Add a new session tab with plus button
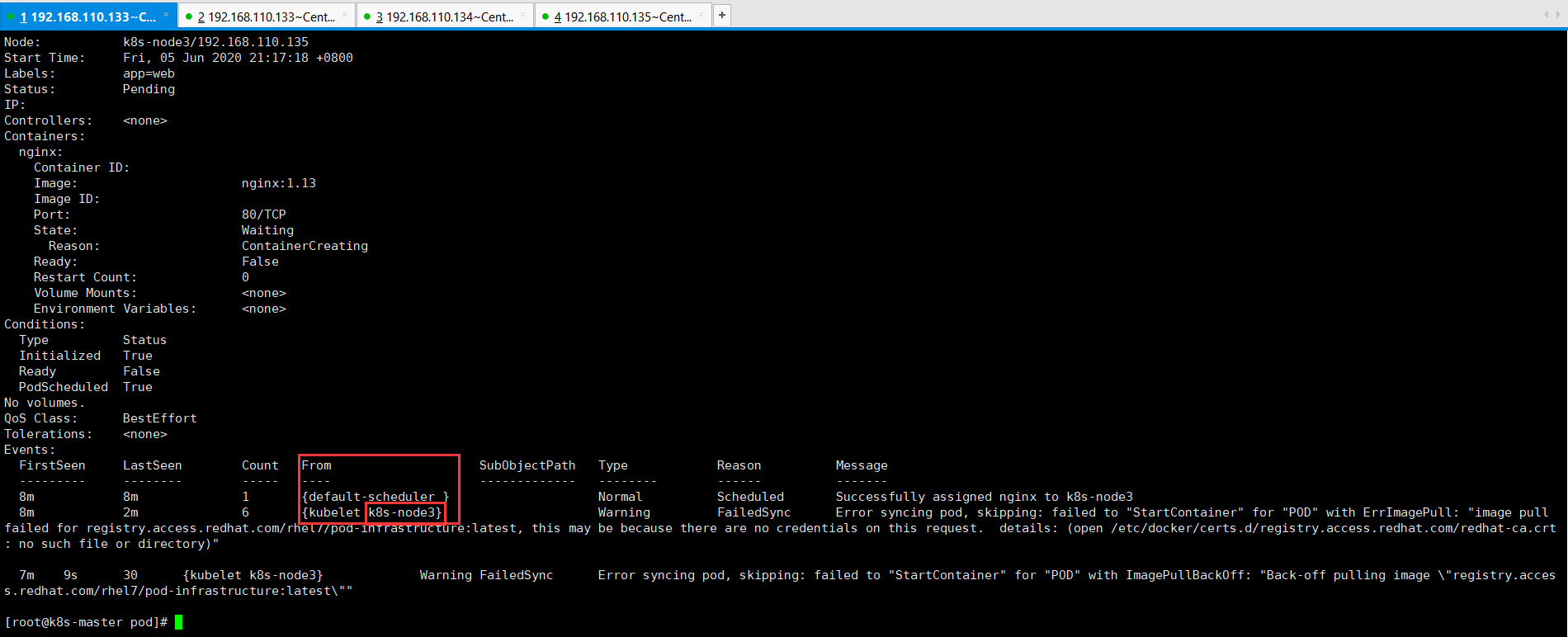The height and width of the screenshot is (637, 1568). (x=722, y=15)
